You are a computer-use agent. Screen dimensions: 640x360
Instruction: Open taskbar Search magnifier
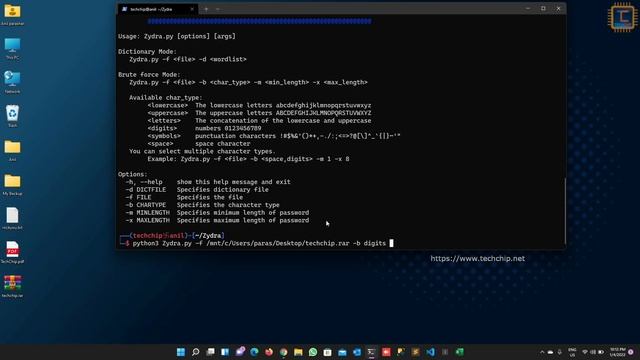[x=196, y=352]
